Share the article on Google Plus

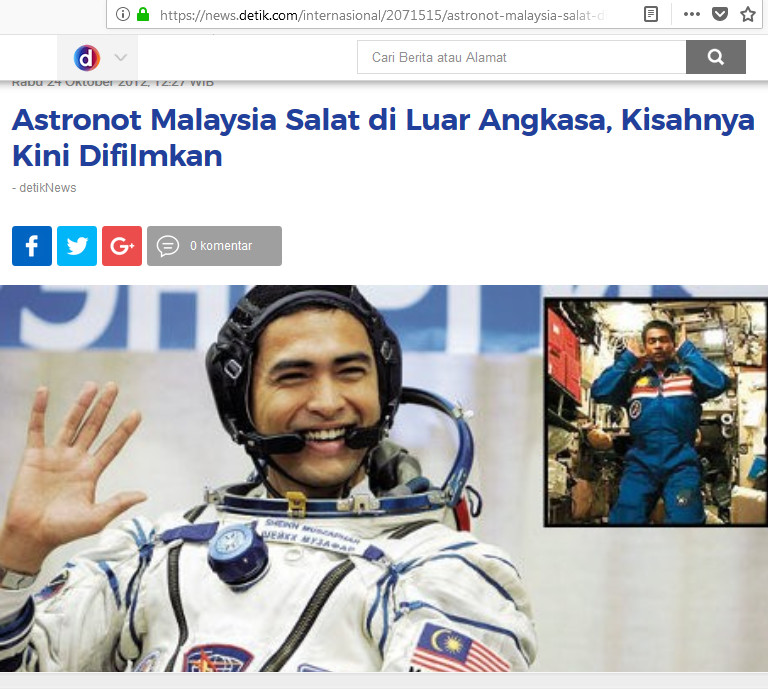(122, 246)
